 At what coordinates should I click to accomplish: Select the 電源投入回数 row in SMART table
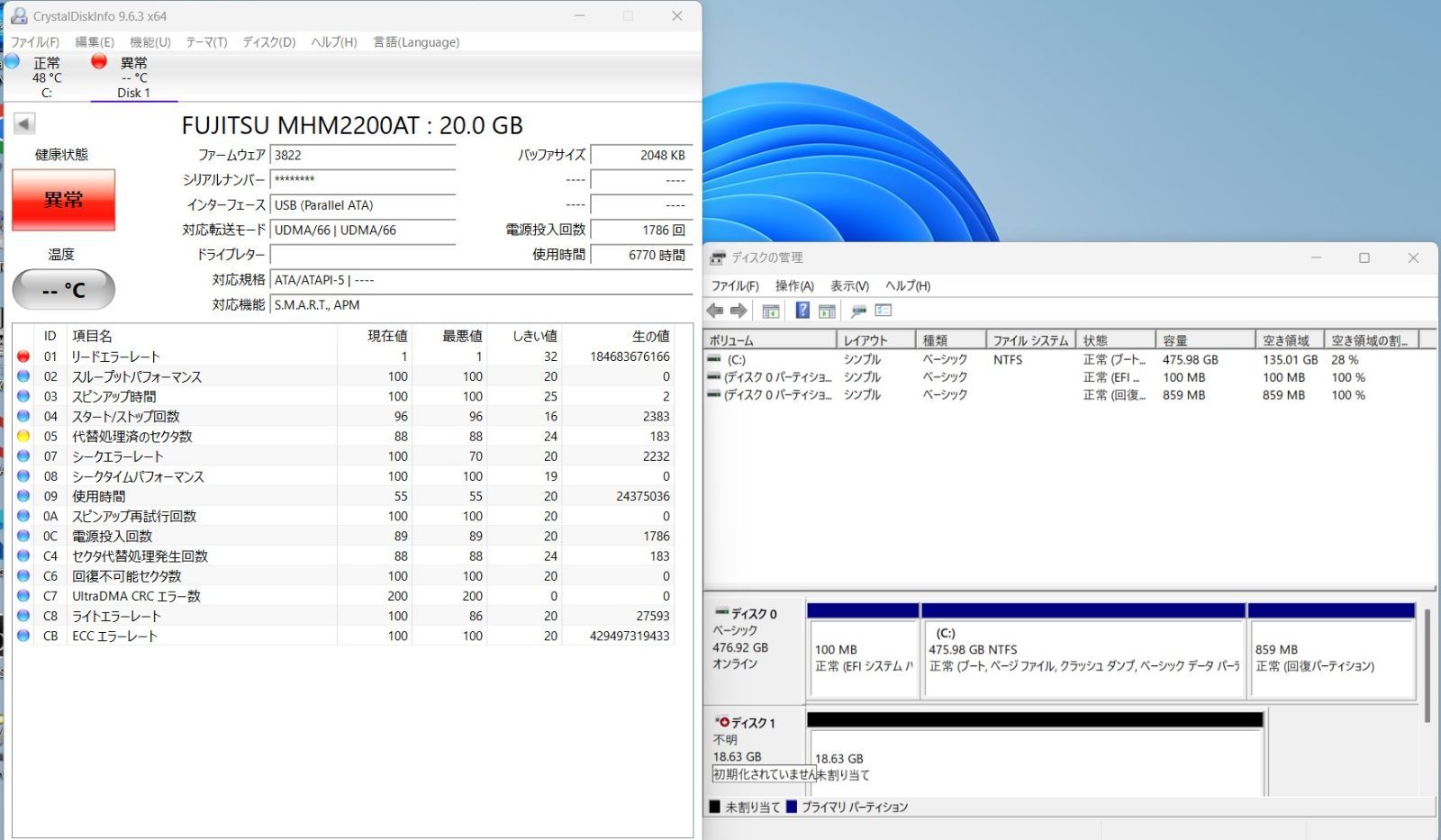click(343, 536)
